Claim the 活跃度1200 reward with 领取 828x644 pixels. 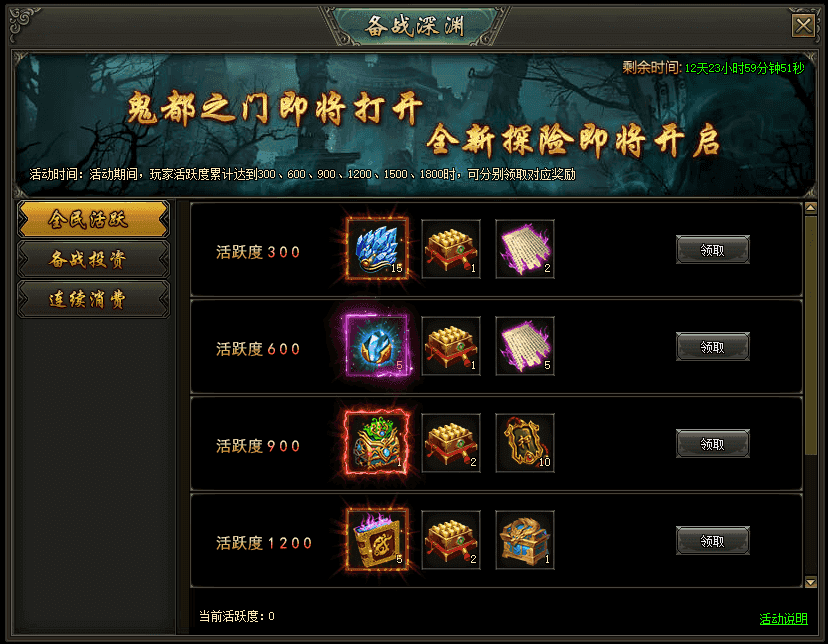pos(712,541)
